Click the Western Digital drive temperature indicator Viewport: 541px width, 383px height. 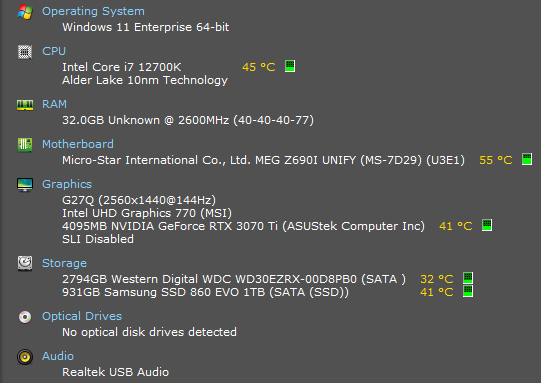tap(468, 278)
